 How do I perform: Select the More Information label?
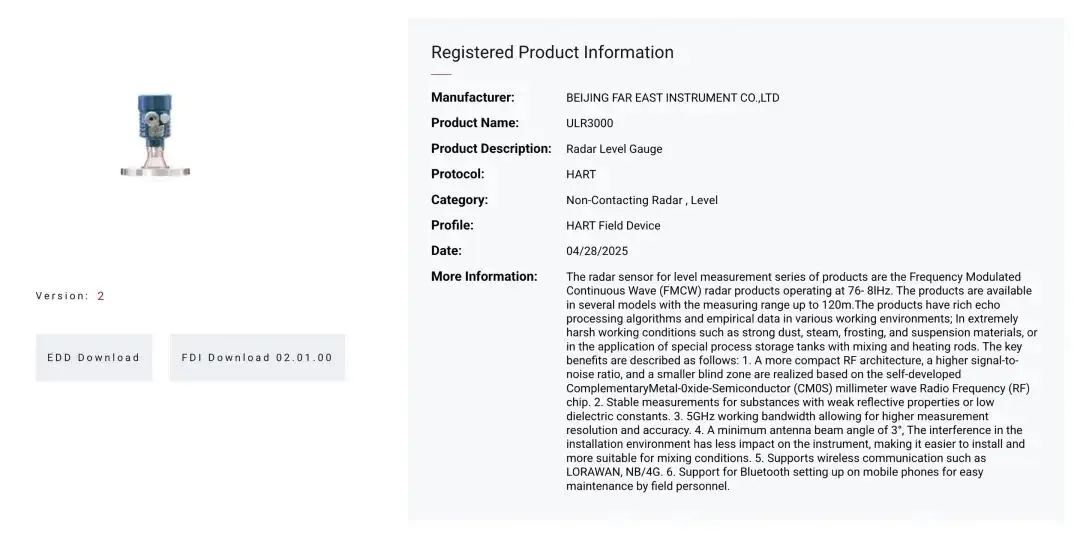point(484,277)
